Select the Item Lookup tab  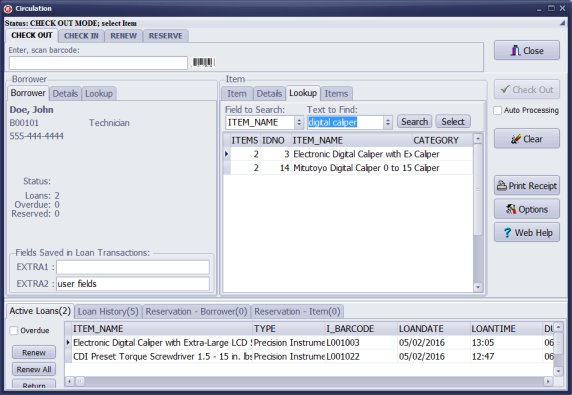coord(303,93)
